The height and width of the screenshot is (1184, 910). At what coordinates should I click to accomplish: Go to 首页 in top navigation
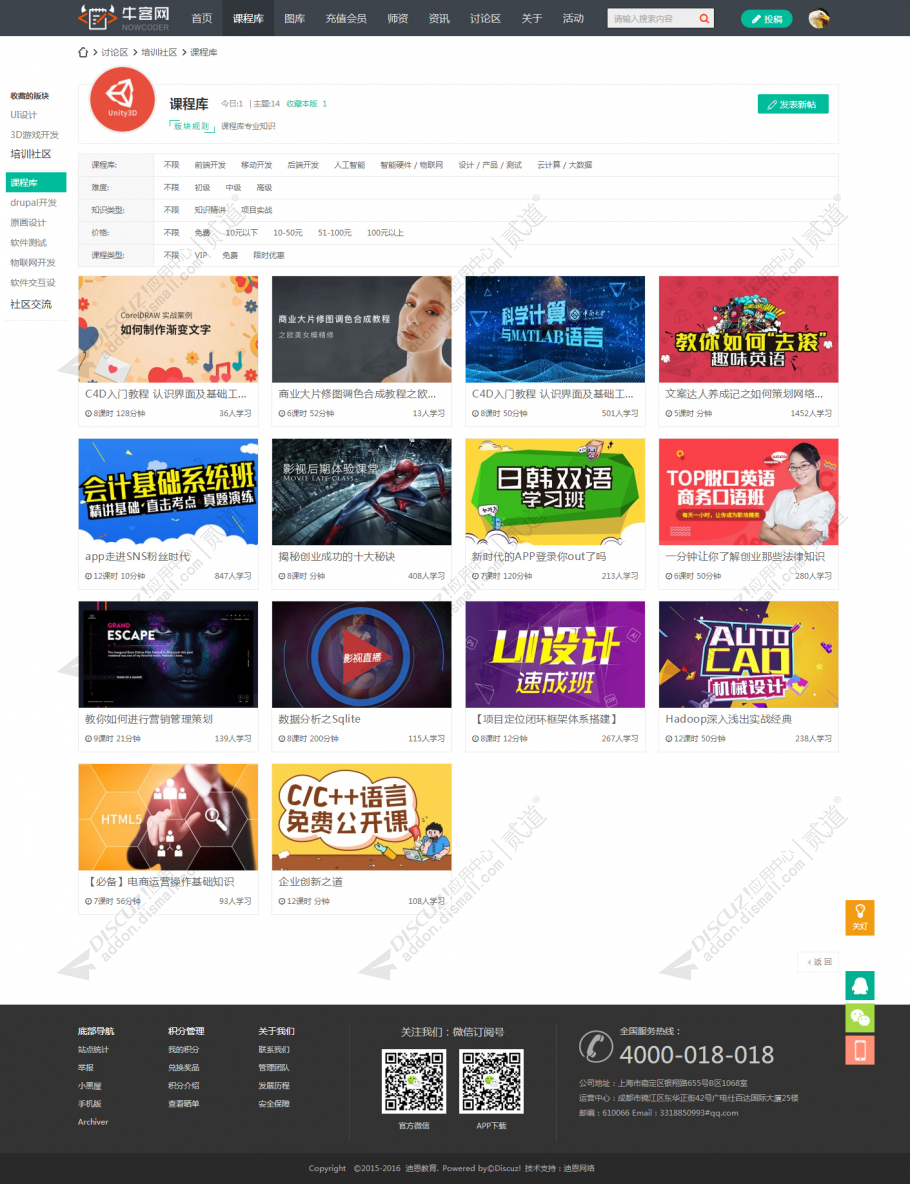(x=202, y=18)
